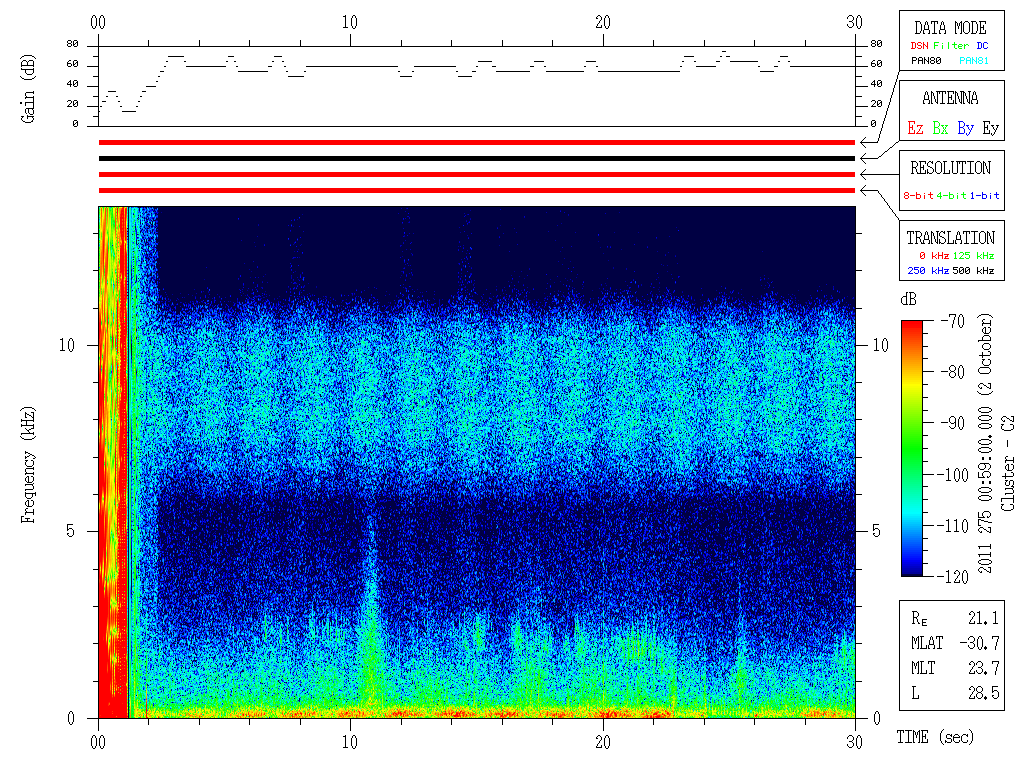Click the 8-bit resolution label
This screenshot has height=768, width=1024.
pyautogui.click(x=918, y=195)
